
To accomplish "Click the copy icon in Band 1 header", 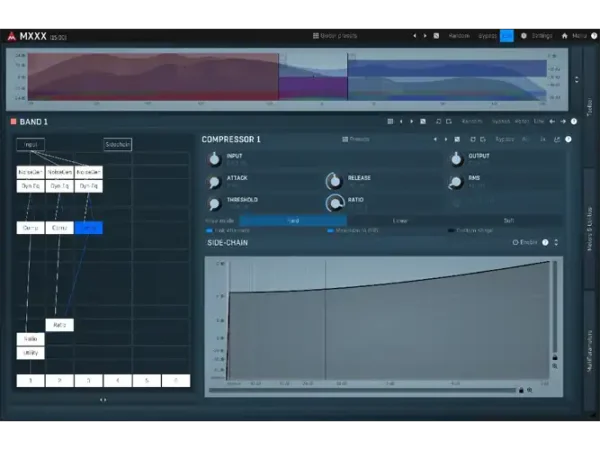I will coord(439,121).
